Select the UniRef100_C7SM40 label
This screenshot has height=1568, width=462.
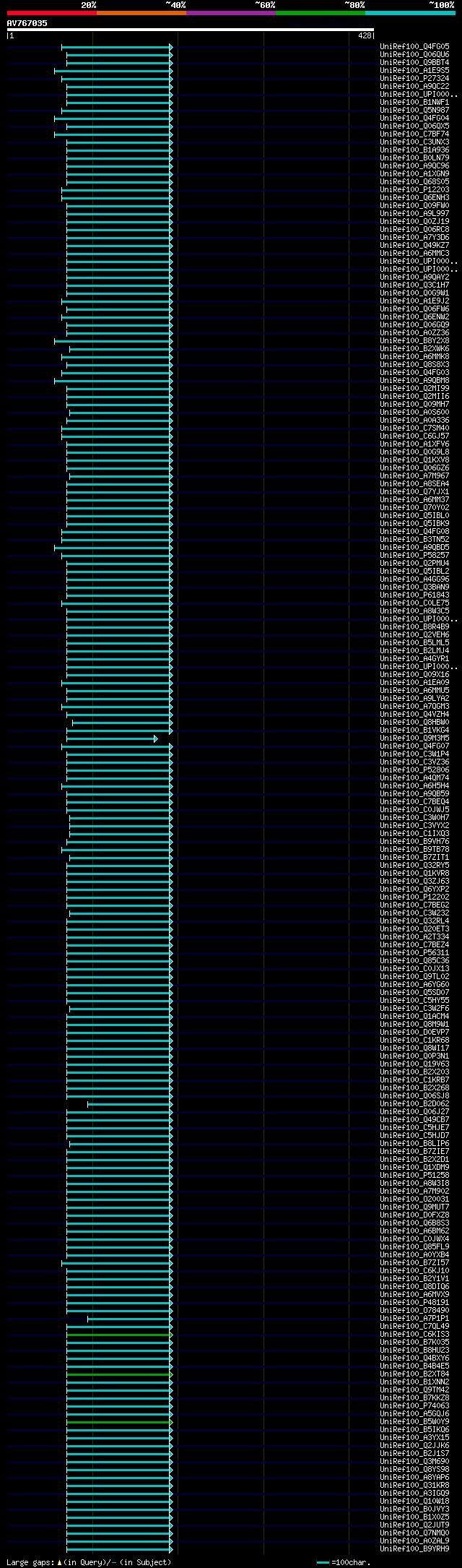pos(414,428)
